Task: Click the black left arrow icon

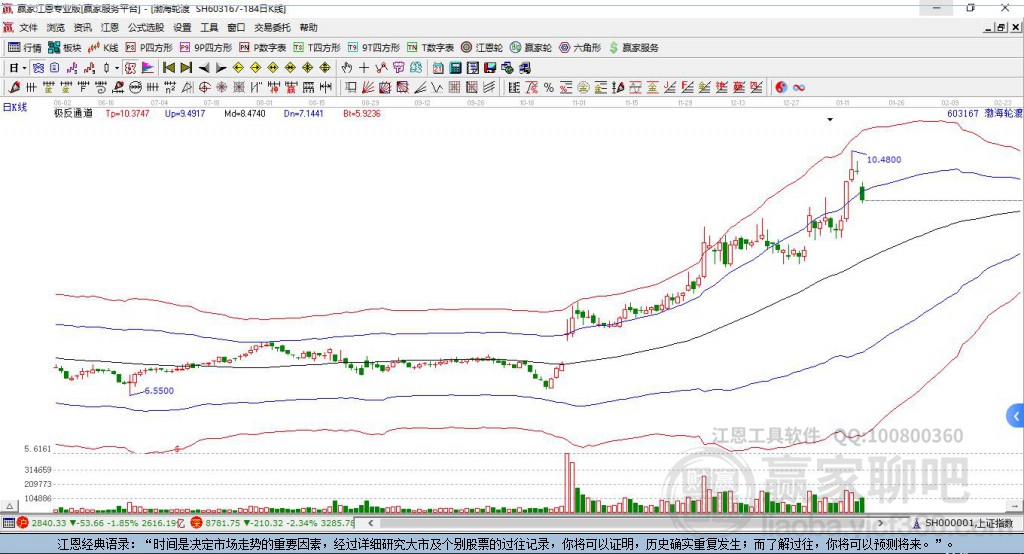Action: click(x=204, y=68)
